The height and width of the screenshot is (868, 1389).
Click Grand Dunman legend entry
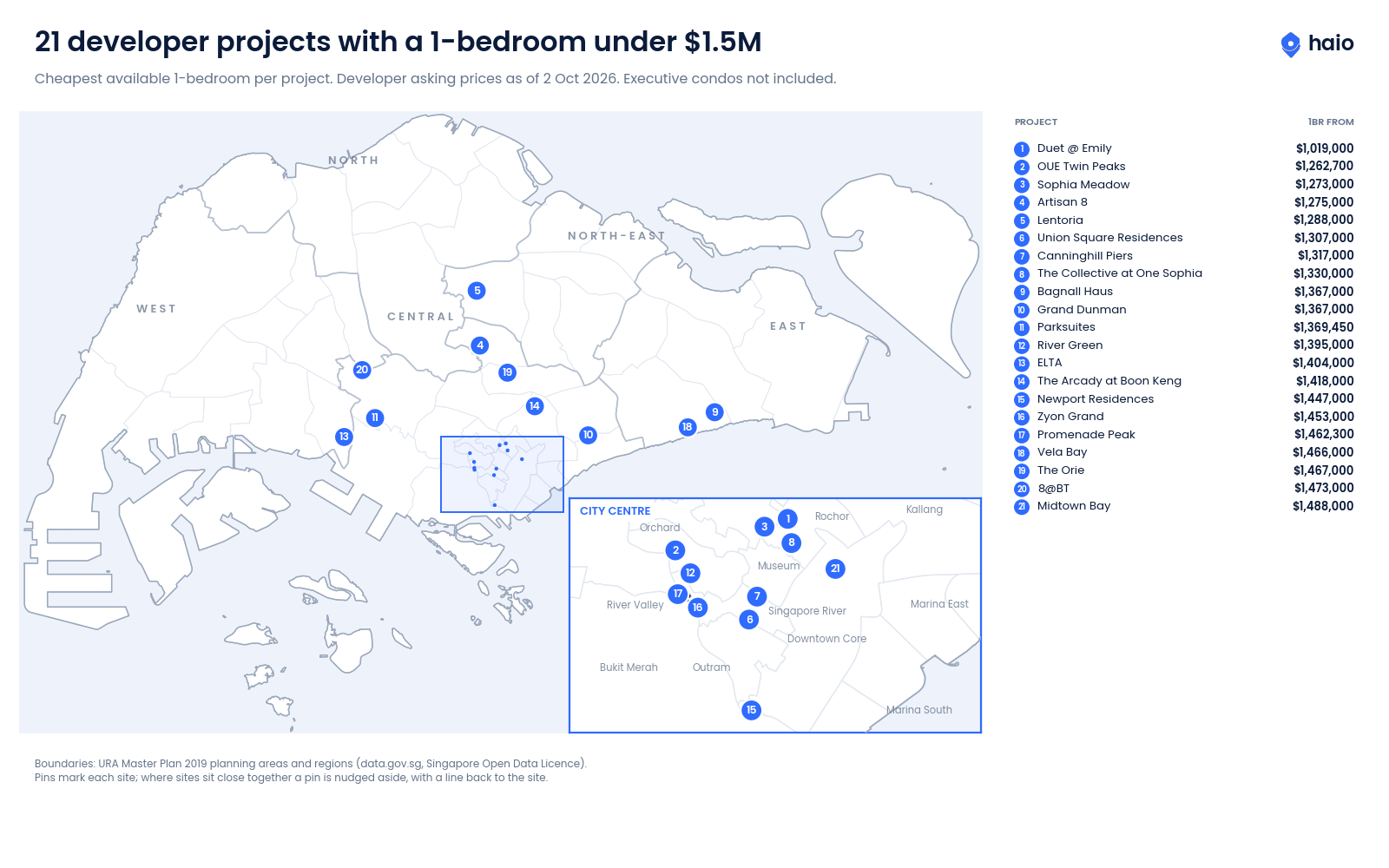pyautogui.click(x=1184, y=310)
